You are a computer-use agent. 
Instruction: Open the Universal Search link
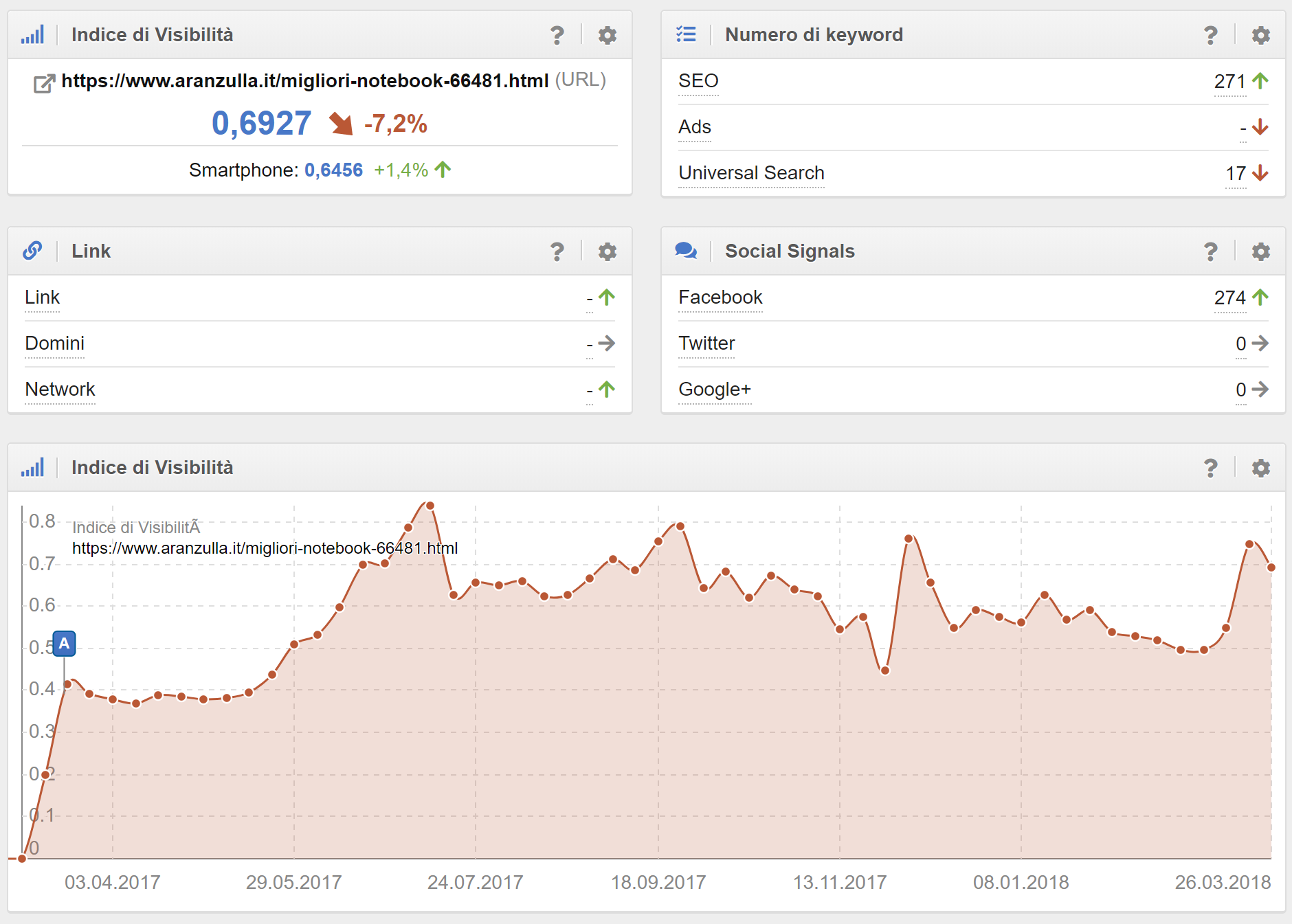pos(751,173)
